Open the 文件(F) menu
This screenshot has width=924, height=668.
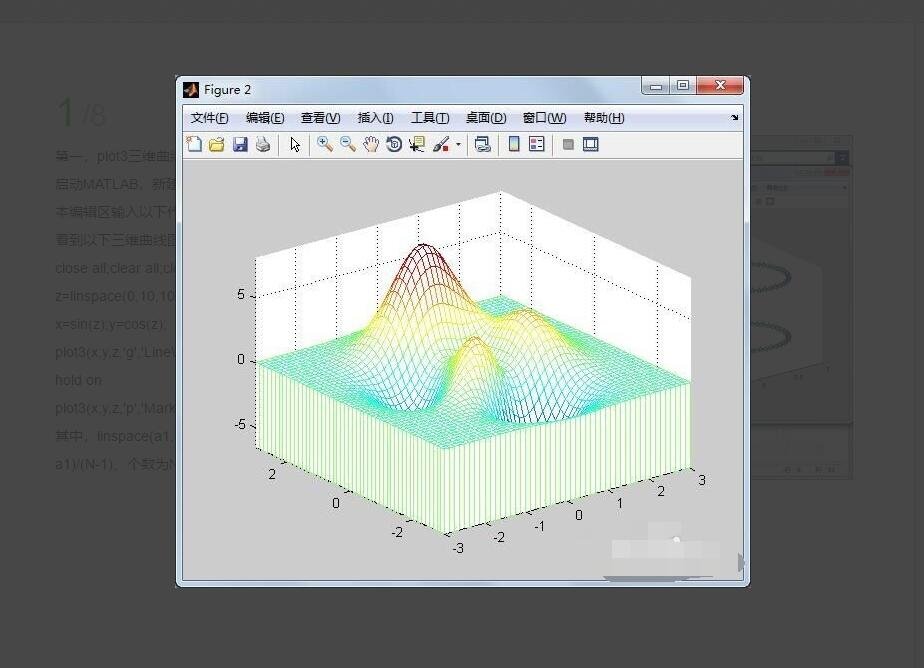pyautogui.click(x=210, y=118)
